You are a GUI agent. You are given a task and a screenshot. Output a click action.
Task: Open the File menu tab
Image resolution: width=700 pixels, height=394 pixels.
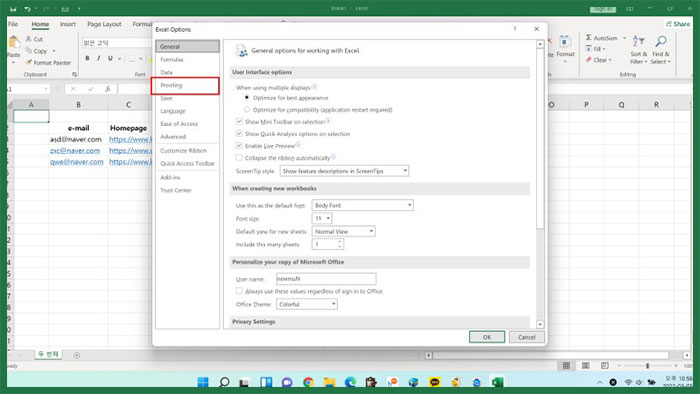coord(13,24)
